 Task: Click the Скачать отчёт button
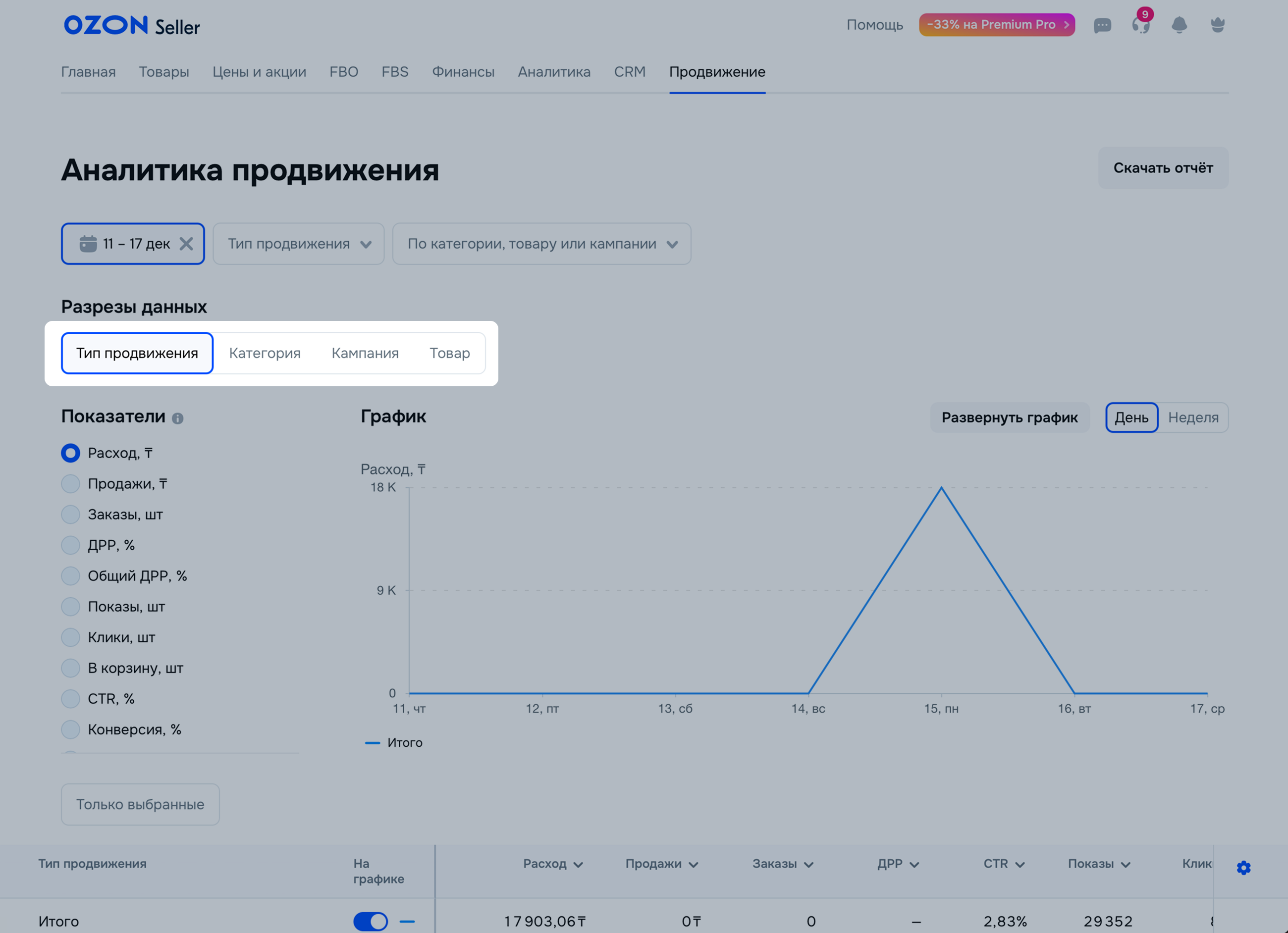[1163, 168]
